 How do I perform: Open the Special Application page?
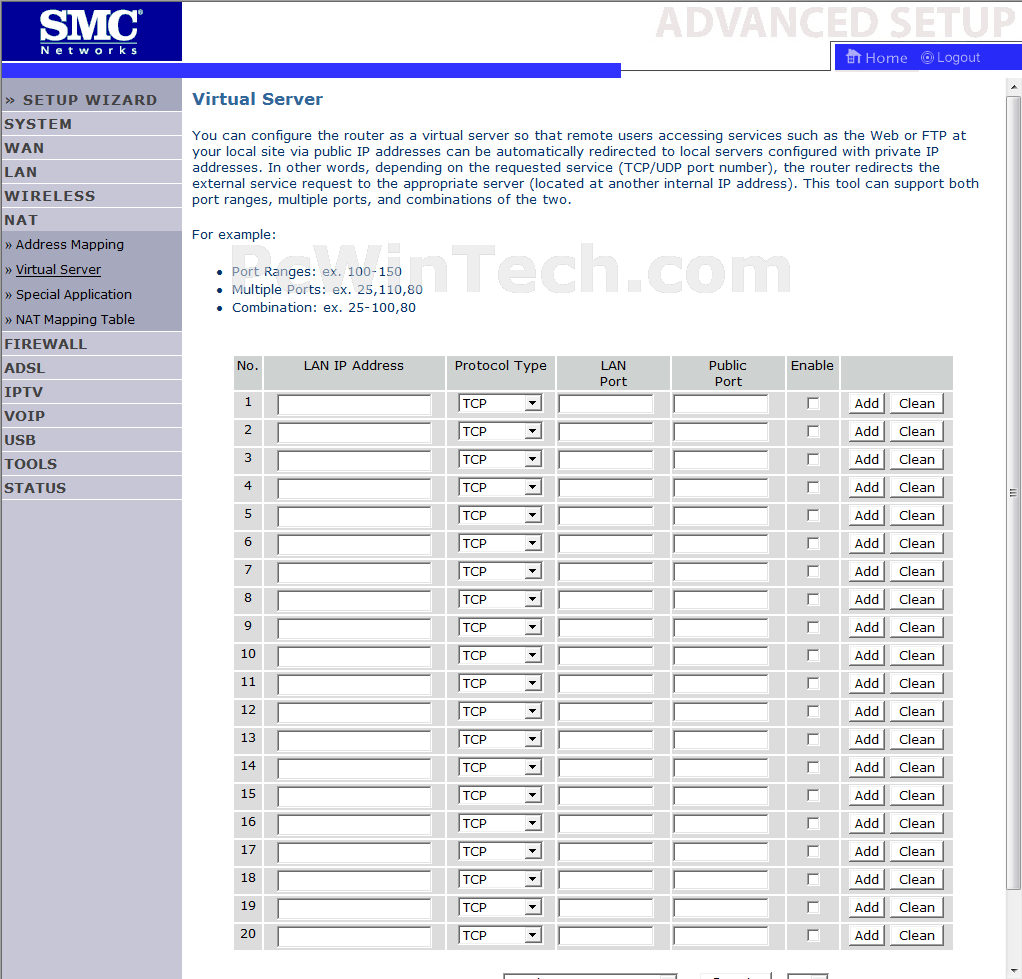pyautogui.click(x=74, y=295)
